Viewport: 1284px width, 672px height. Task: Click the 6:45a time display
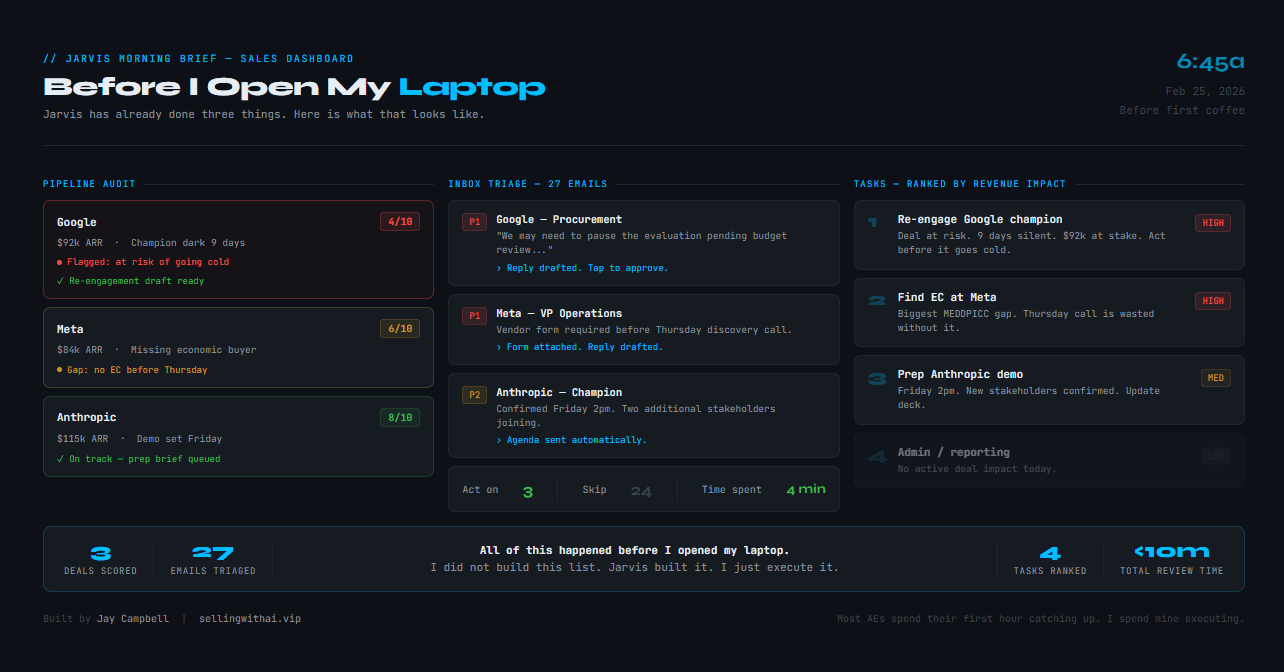[x=1211, y=62]
